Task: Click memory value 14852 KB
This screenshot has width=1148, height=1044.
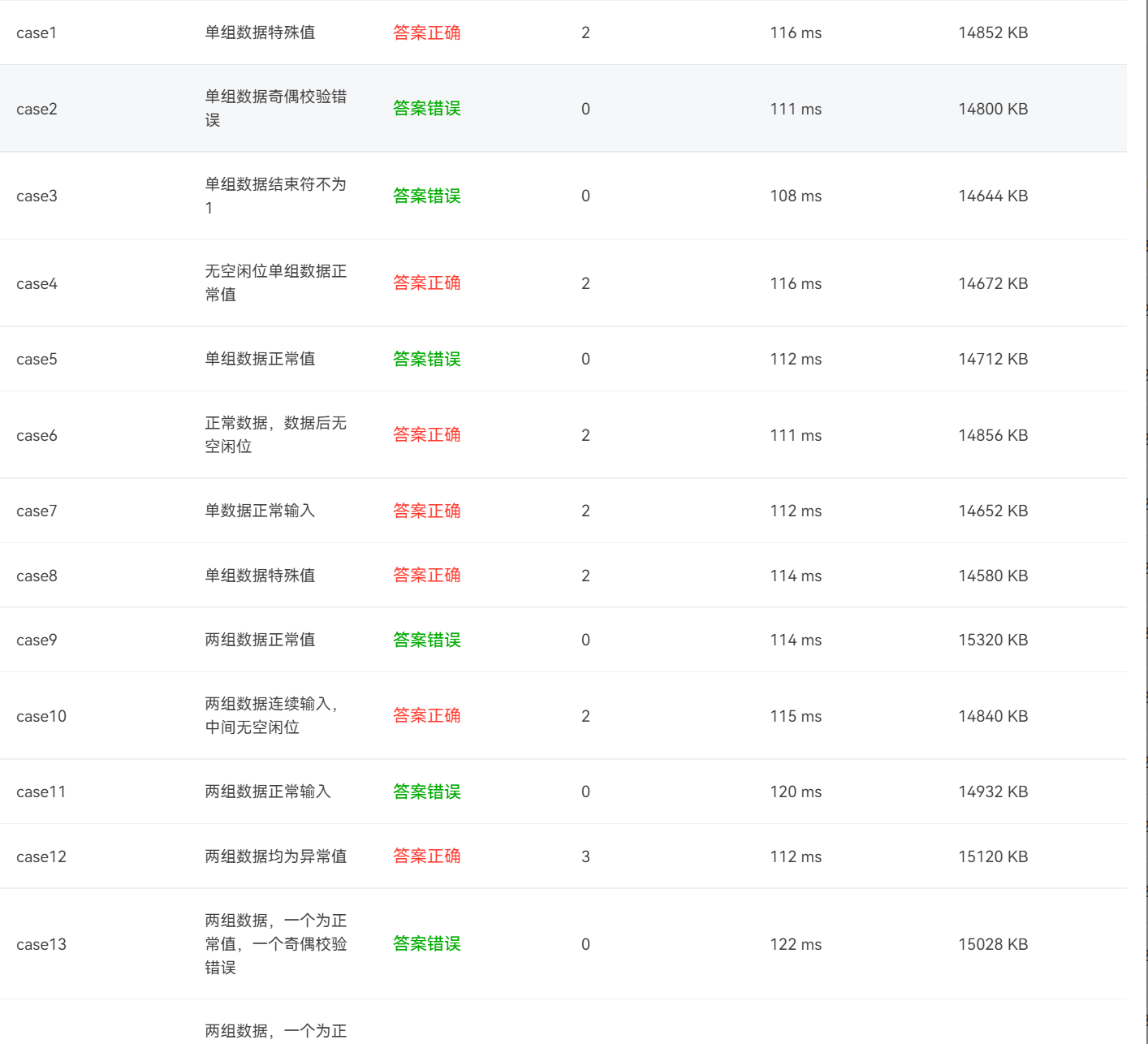Action: [993, 33]
